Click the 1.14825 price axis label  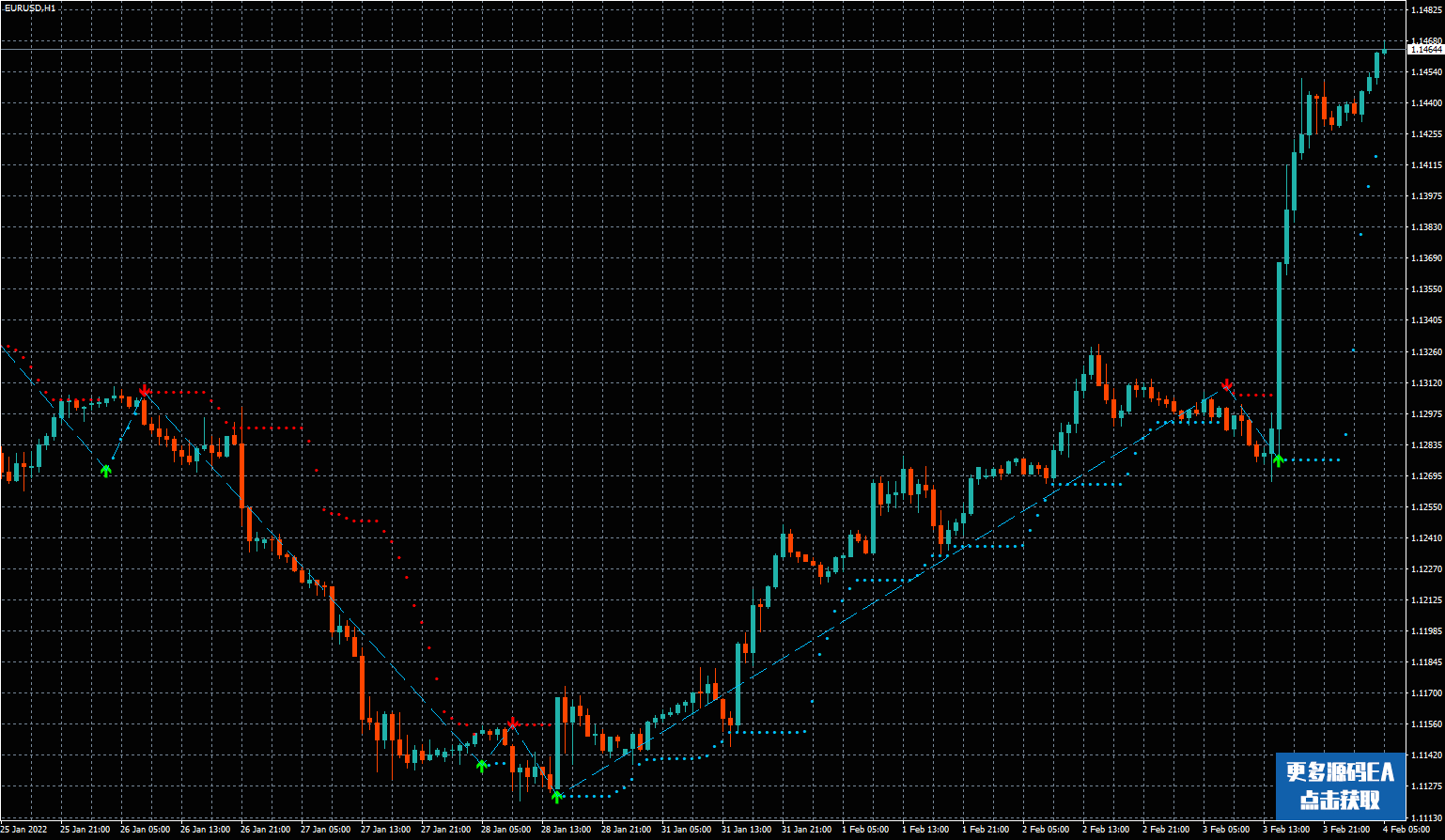click(x=1425, y=10)
